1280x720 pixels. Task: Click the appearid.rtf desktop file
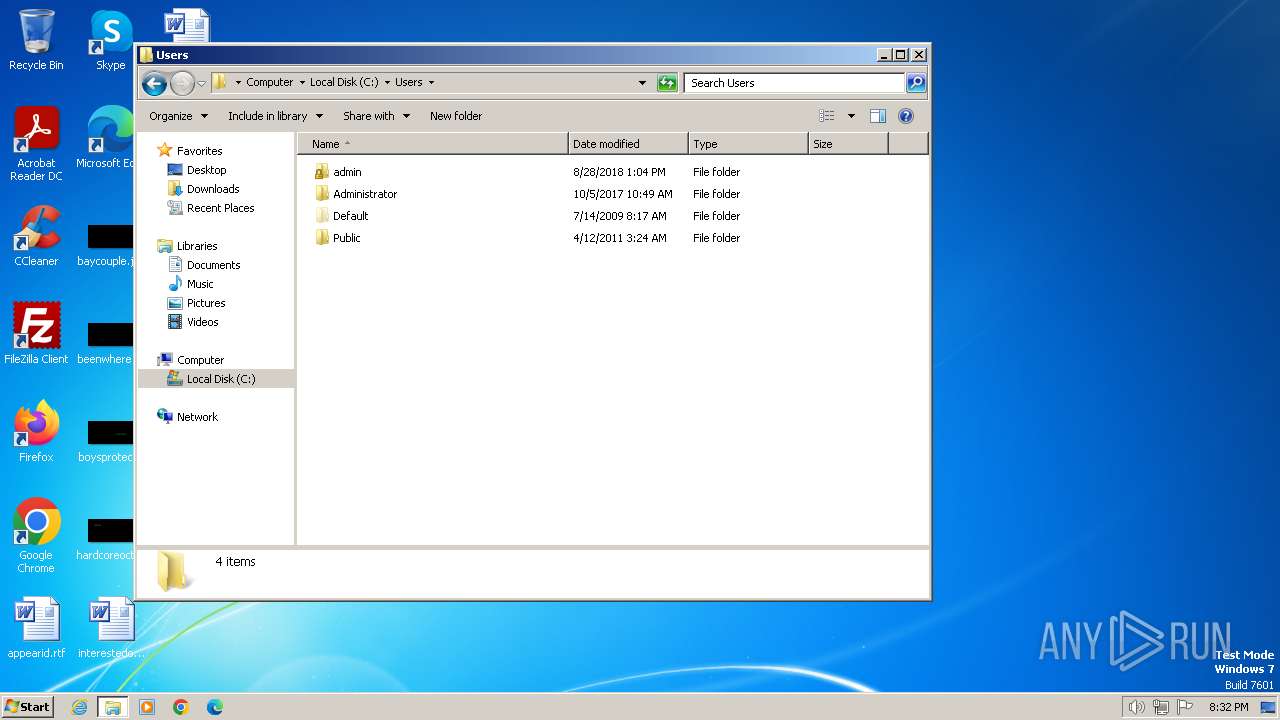(36, 628)
